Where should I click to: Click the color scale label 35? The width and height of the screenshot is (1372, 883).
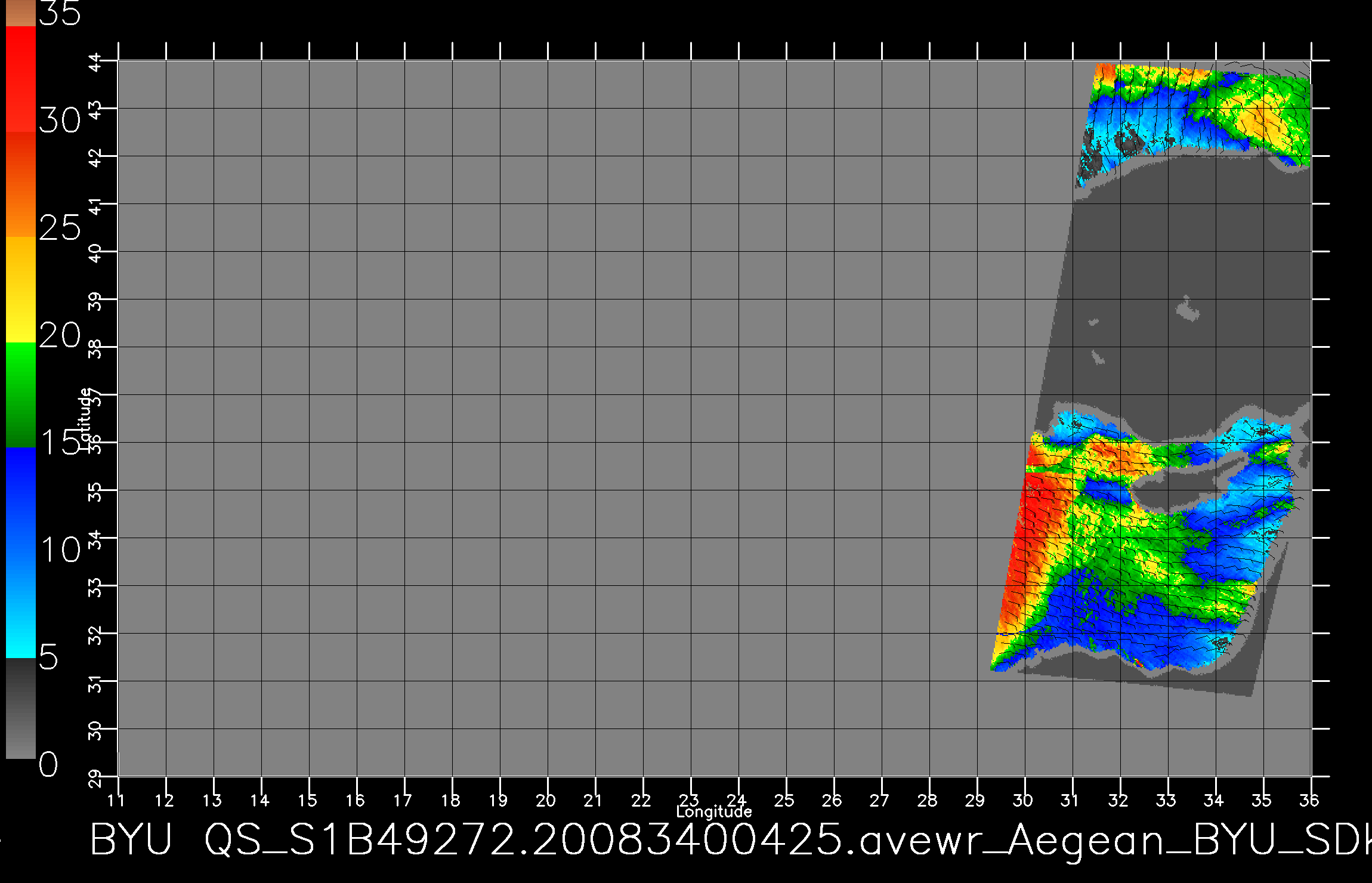tap(60, 13)
